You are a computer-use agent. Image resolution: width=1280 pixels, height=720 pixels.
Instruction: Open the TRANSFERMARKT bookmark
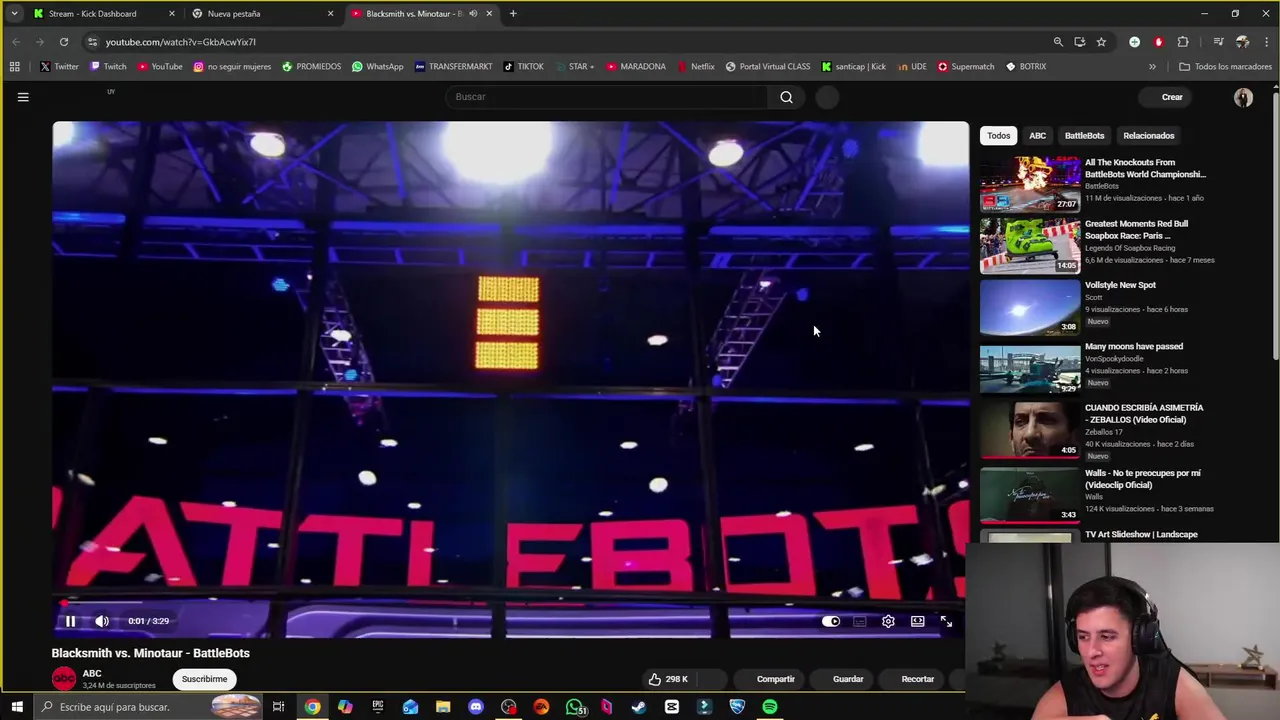pos(453,67)
